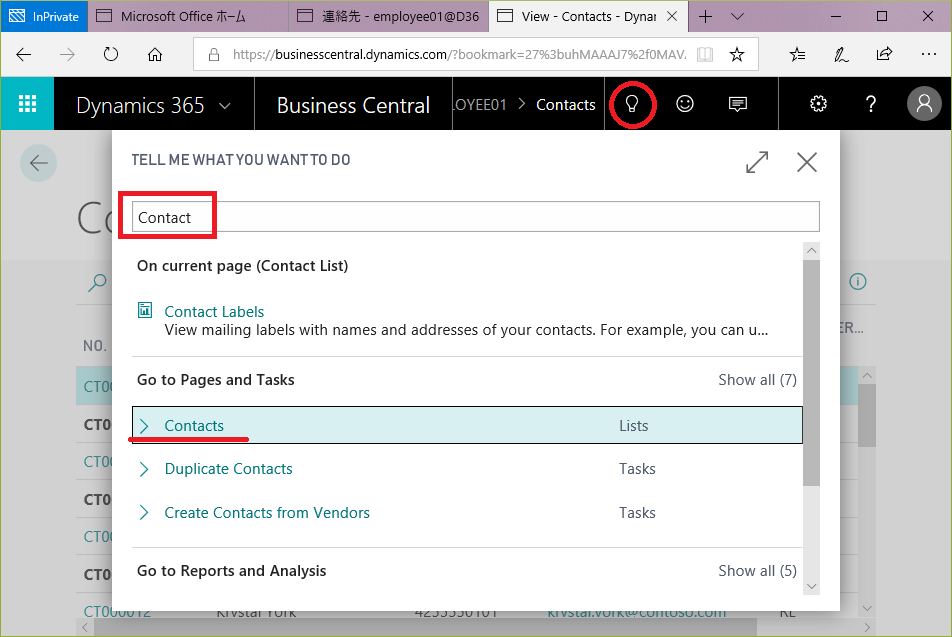Add this page to favorites with star
This screenshot has width=952, height=637.
click(x=737, y=55)
